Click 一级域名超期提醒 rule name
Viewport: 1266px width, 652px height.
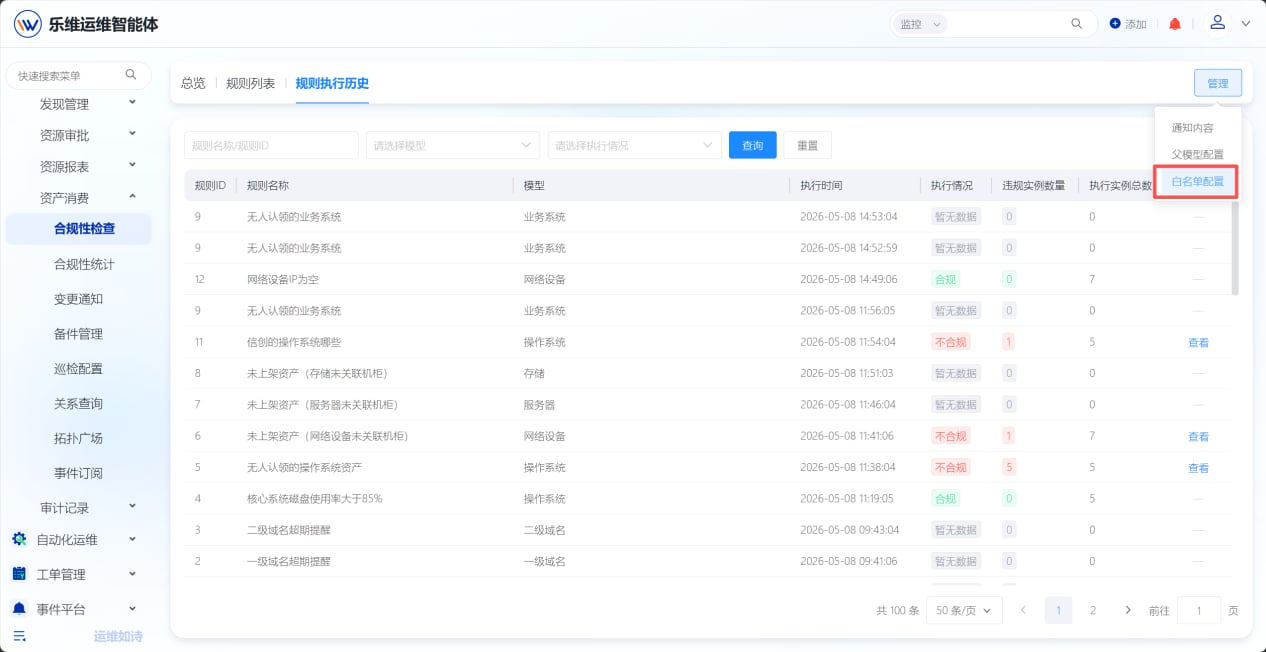[289, 561]
